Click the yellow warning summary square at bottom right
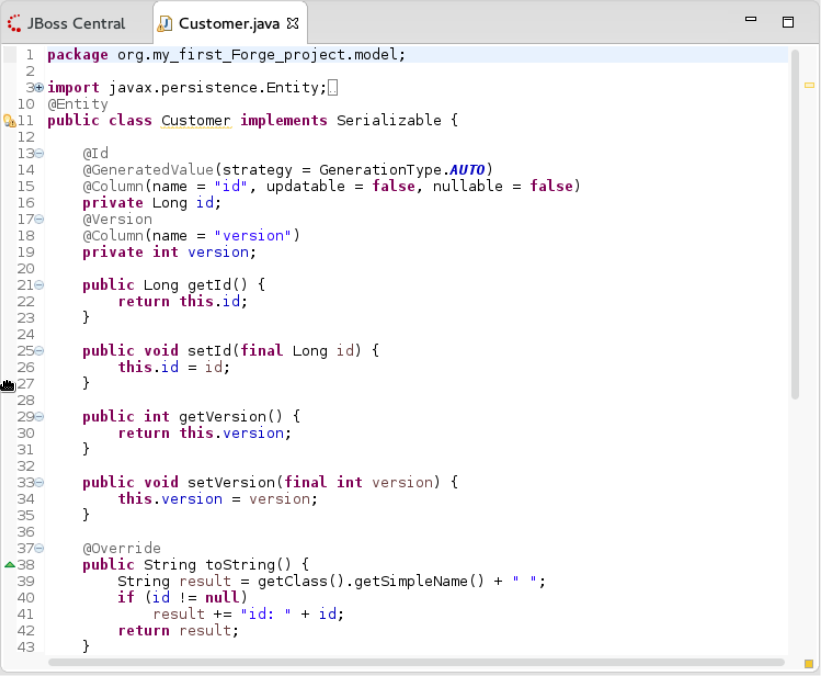The width and height of the screenshot is (822, 676). pyautogui.click(x=808, y=664)
